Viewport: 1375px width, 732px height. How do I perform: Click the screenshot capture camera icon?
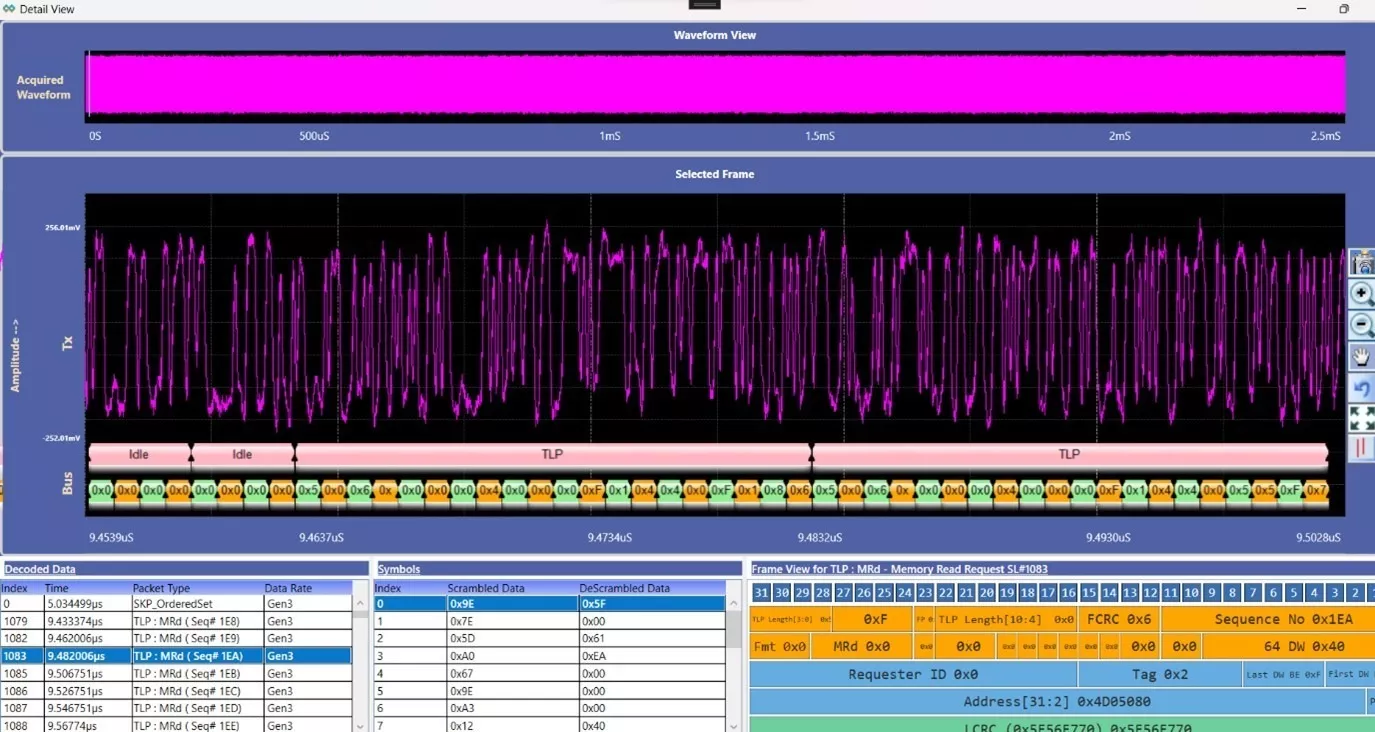pyautogui.click(x=1361, y=263)
